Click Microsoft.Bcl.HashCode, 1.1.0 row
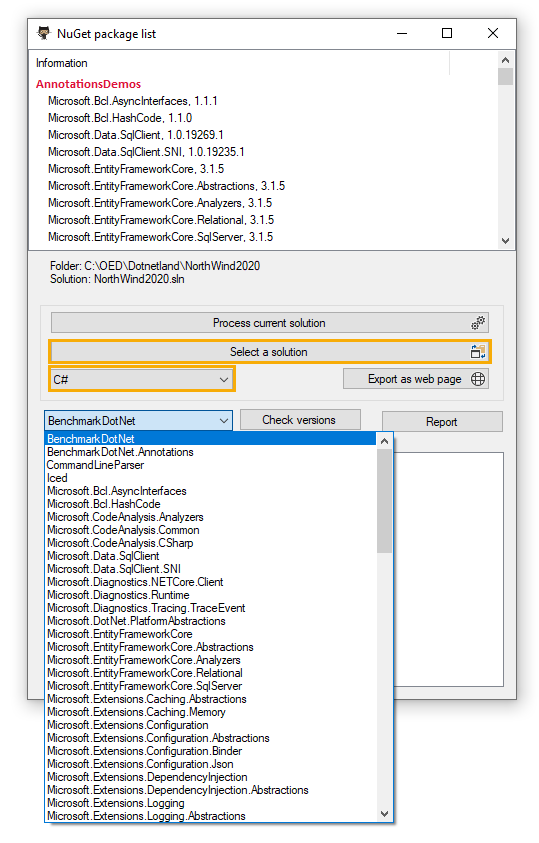Image resolution: width=539 pixels, height=843 pixels. [x=120, y=118]
